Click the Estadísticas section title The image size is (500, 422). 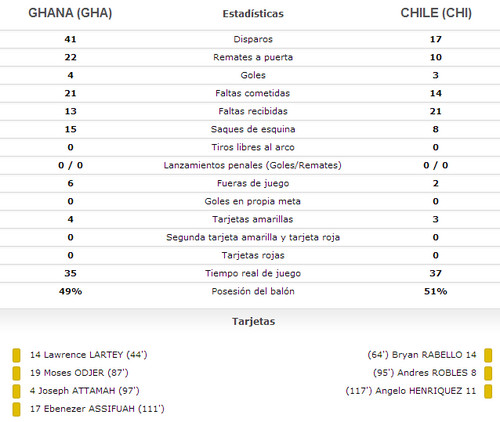click(253, 14)
